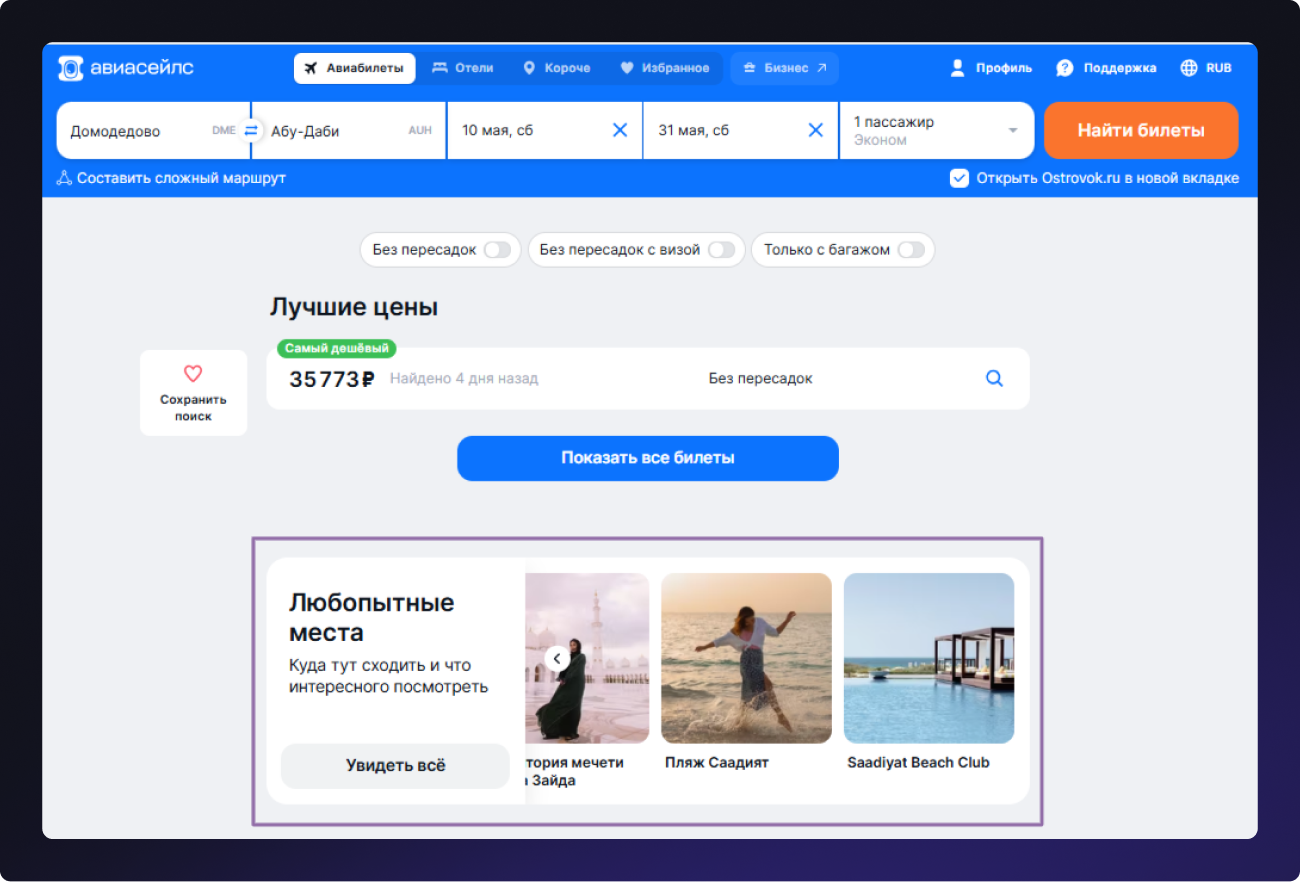Click the swap departure and destination icon
This screenshot has width=1300, height=882.
pyautogui.click(x=250, y=130)
